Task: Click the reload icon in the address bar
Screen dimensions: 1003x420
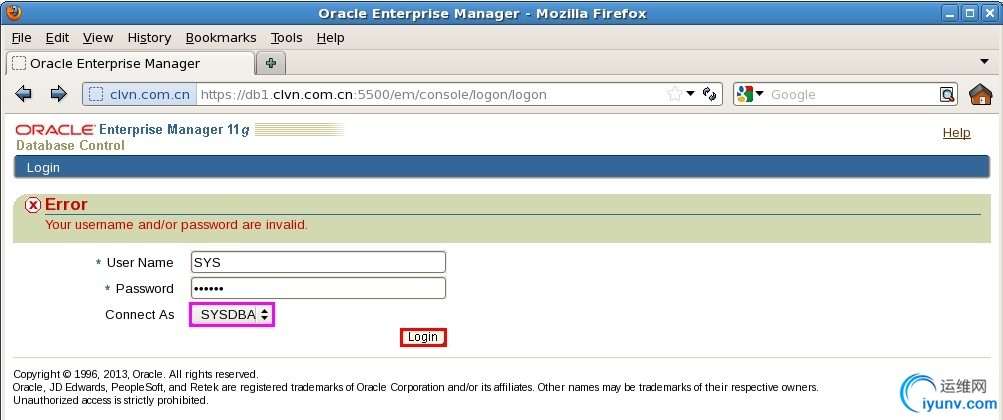Action: (x=709, y=95)
